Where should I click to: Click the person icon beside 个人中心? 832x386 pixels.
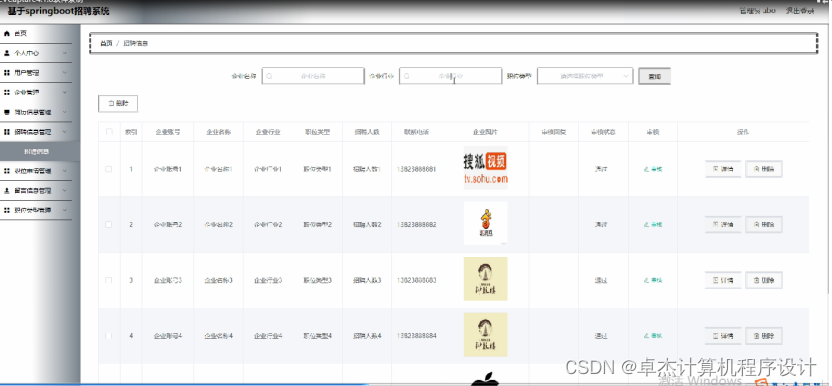click(7, 53)
